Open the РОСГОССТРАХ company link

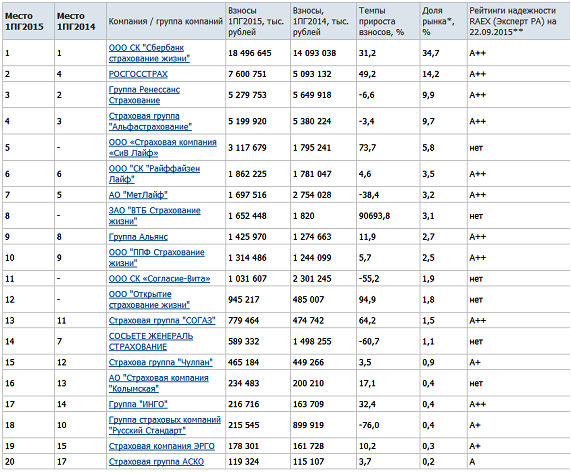138,74
